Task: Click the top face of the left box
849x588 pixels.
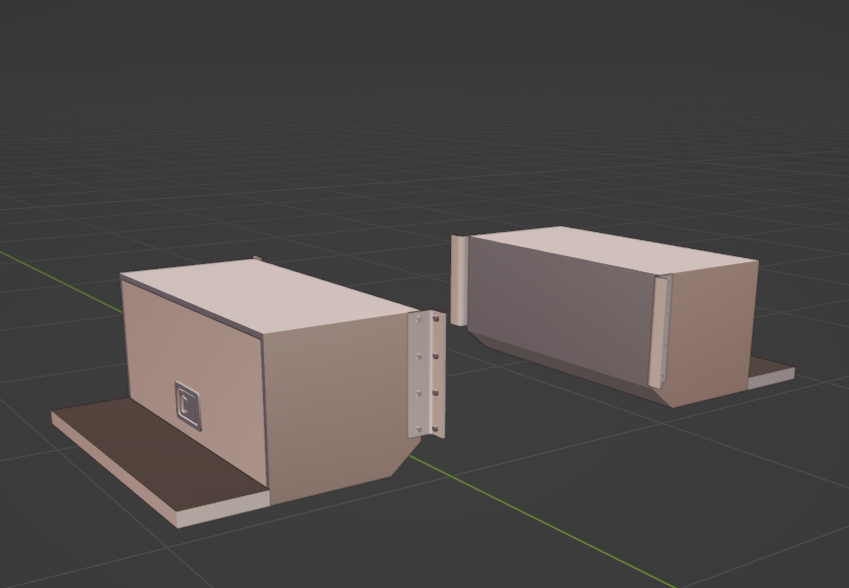Action: pos(269,297)
